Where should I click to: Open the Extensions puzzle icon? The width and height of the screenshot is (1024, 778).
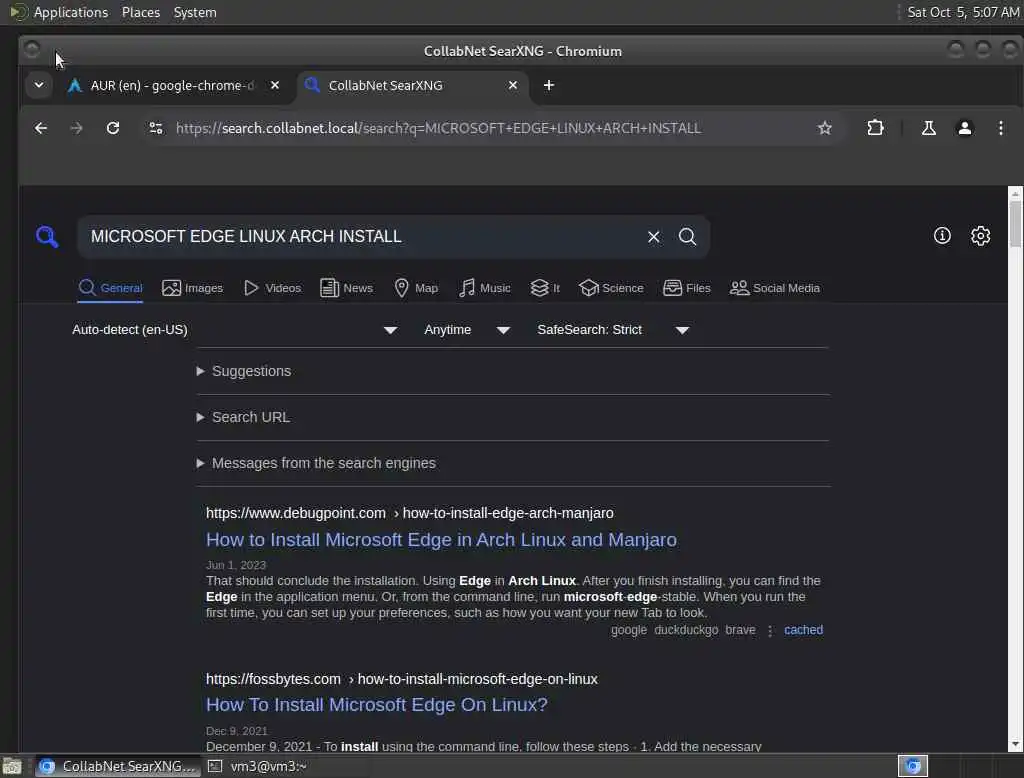pos(875,128)
